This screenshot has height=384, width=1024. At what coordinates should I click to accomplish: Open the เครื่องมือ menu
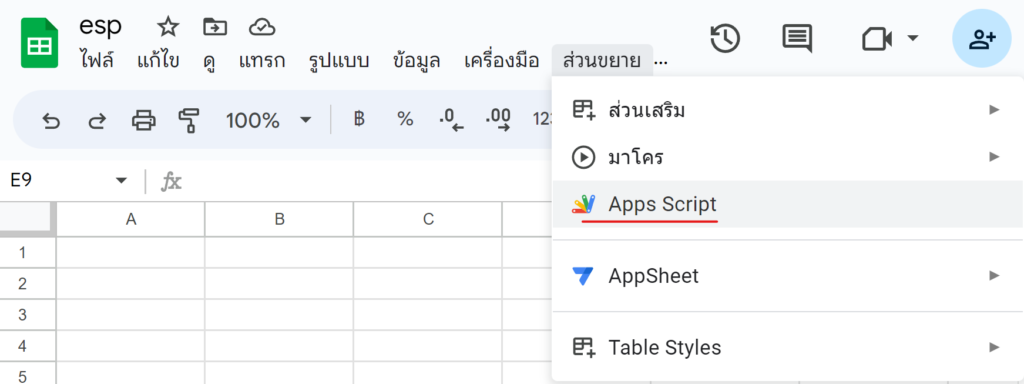pos(502,61)
